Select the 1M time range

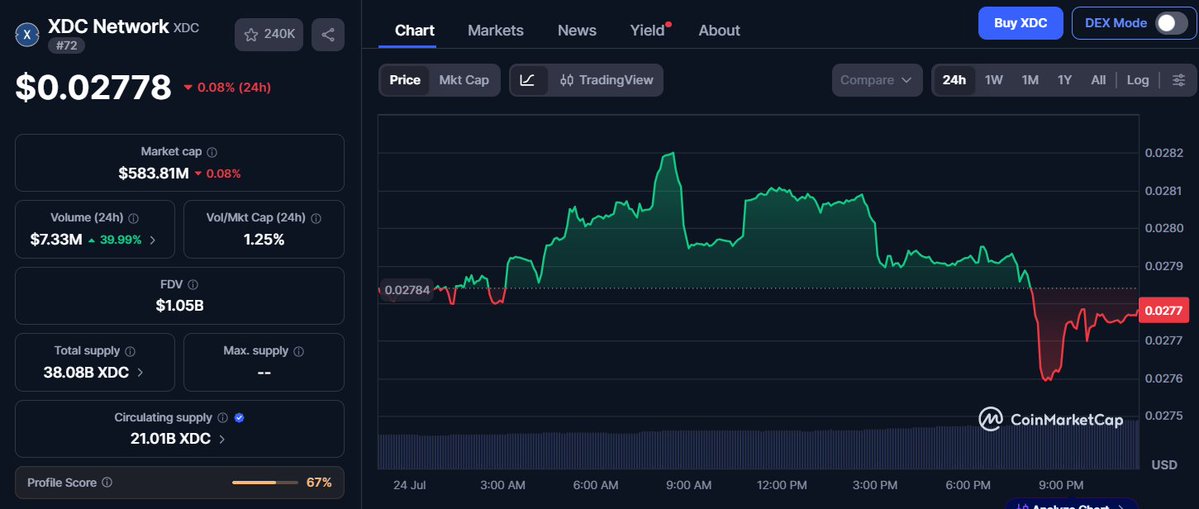coord(1029,80)
